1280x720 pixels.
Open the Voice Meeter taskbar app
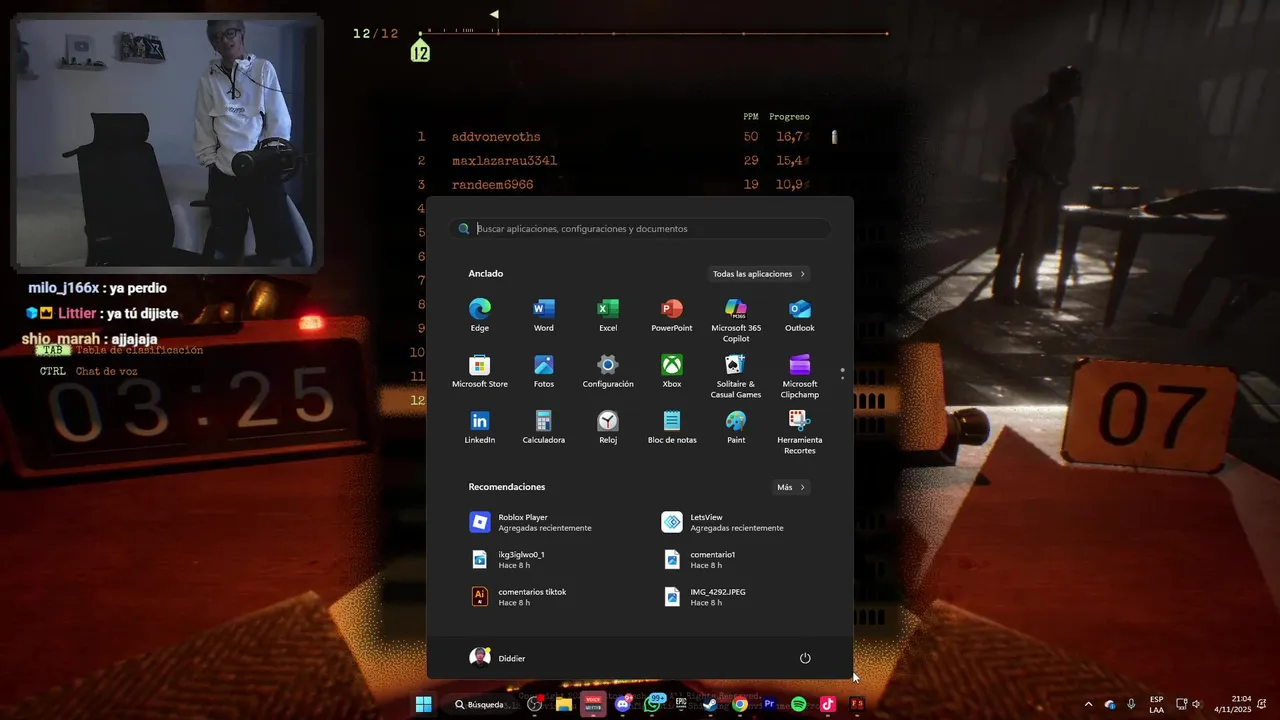593,704
